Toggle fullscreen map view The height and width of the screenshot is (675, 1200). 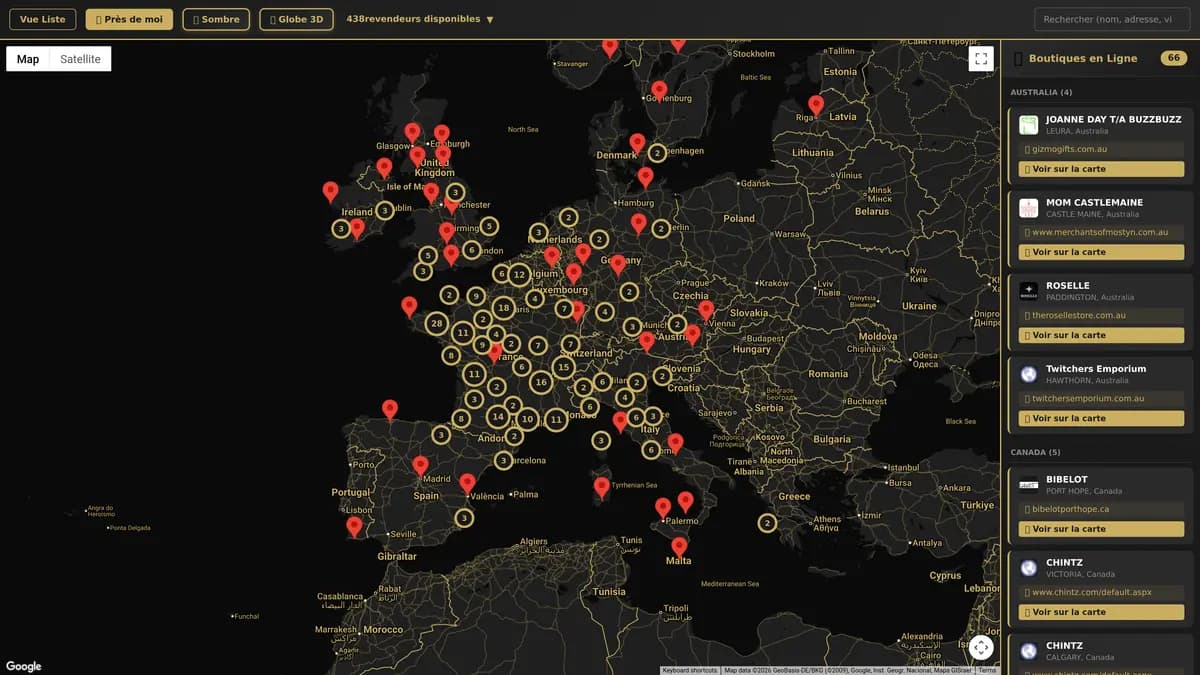pyautogui.click(x=981, y=59)
